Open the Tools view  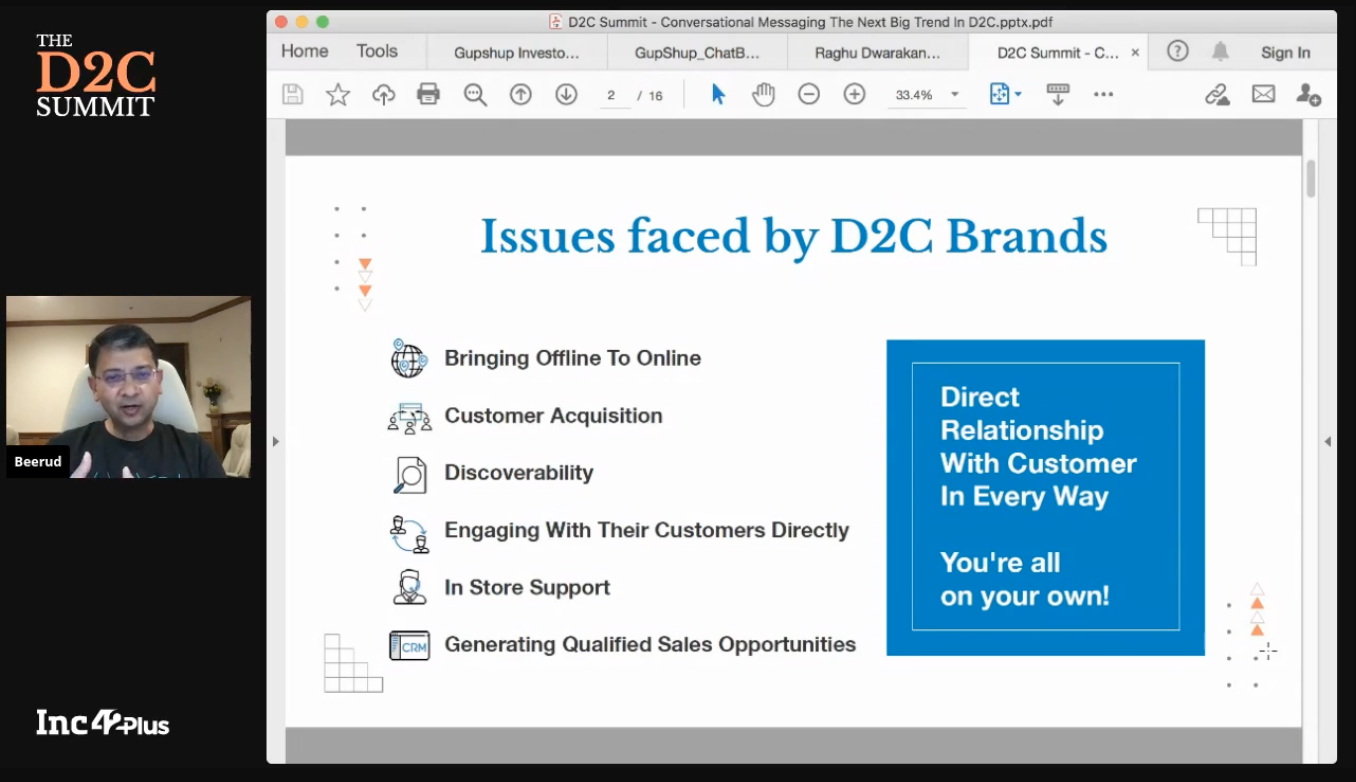(377, 51)
